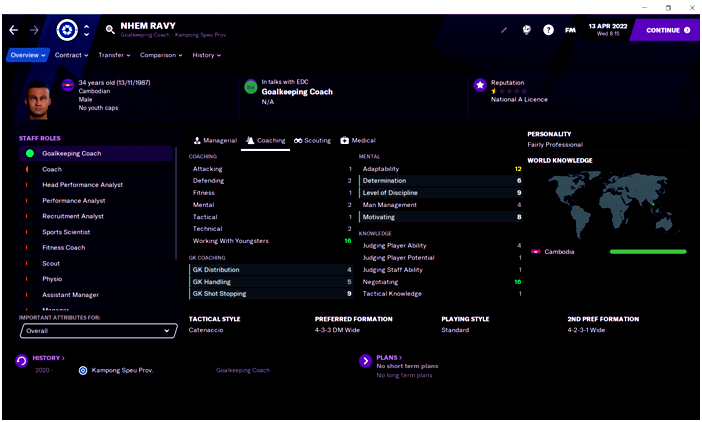Select the Sports Scientist role

pyautogui.click(x=96, y=232)
